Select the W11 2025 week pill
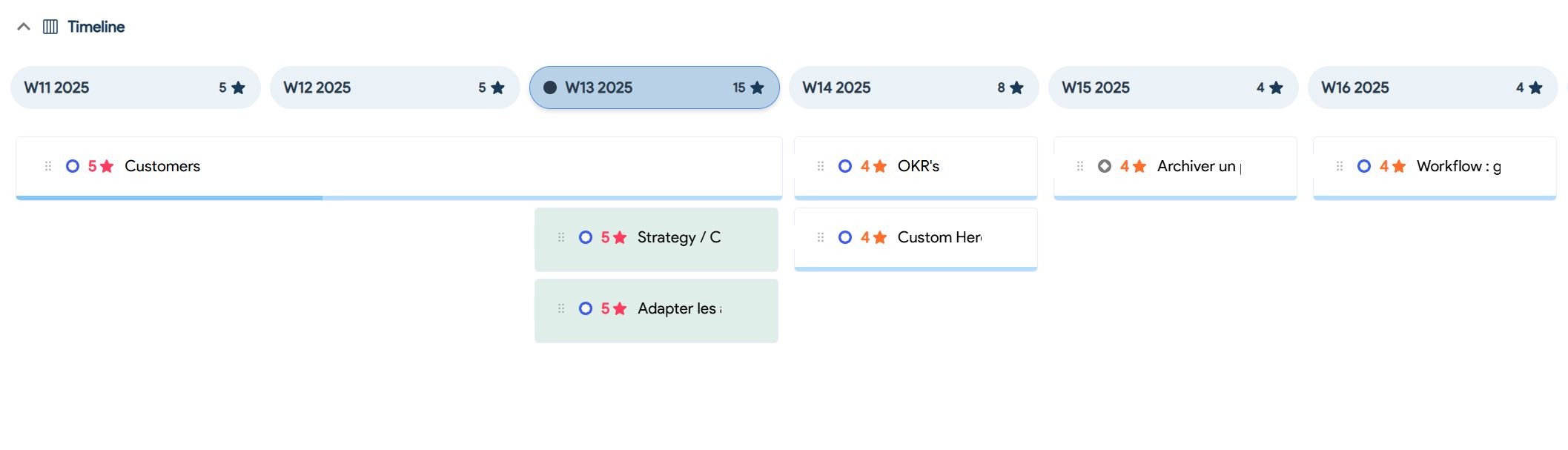The width and height of the screenshot is (1568, 450). (136, 87)
